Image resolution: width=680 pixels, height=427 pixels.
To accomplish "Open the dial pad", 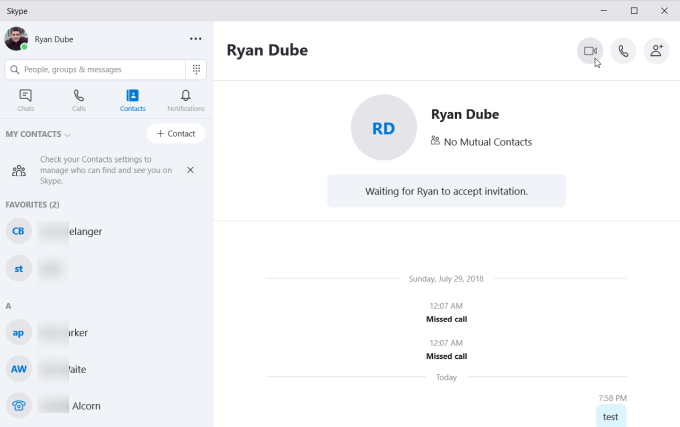I will click(x=197, y=69).
